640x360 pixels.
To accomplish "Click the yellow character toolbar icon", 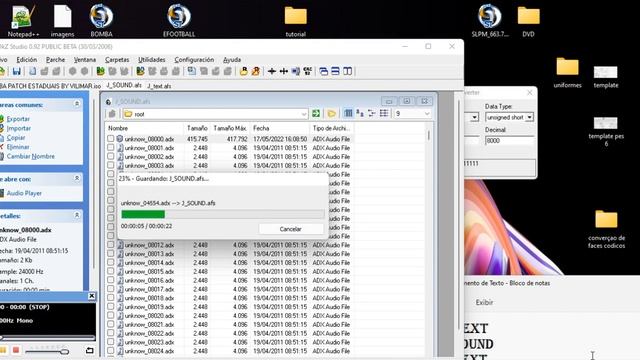I will point(244,71).
